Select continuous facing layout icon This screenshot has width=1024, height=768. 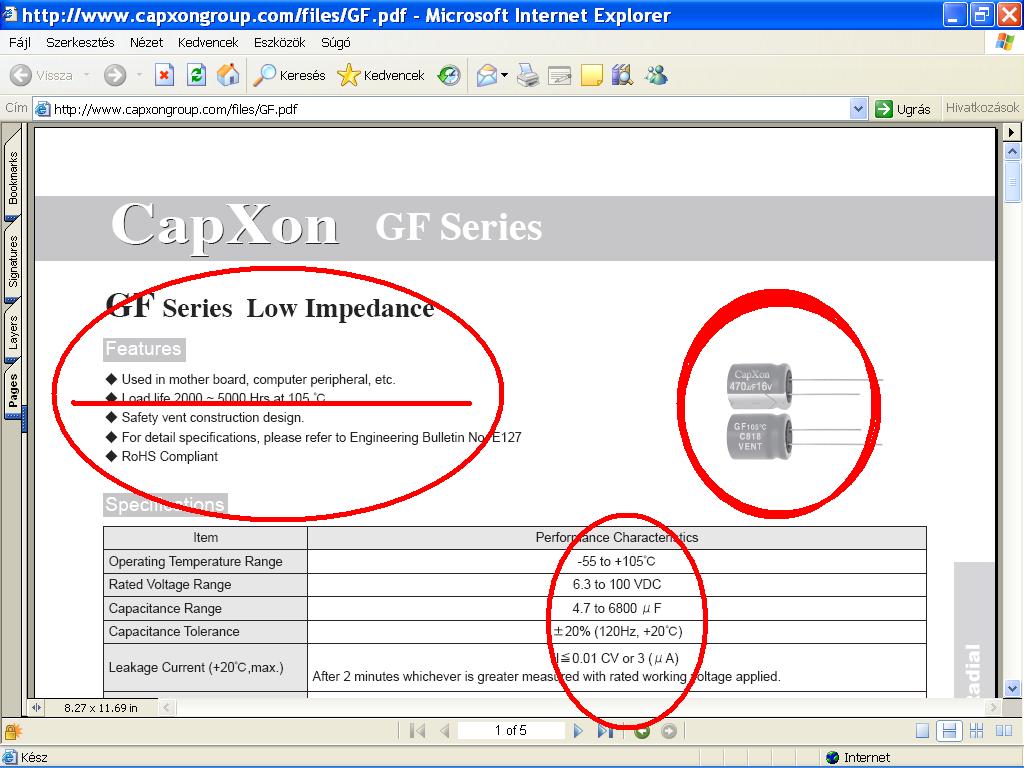[976, 731]
